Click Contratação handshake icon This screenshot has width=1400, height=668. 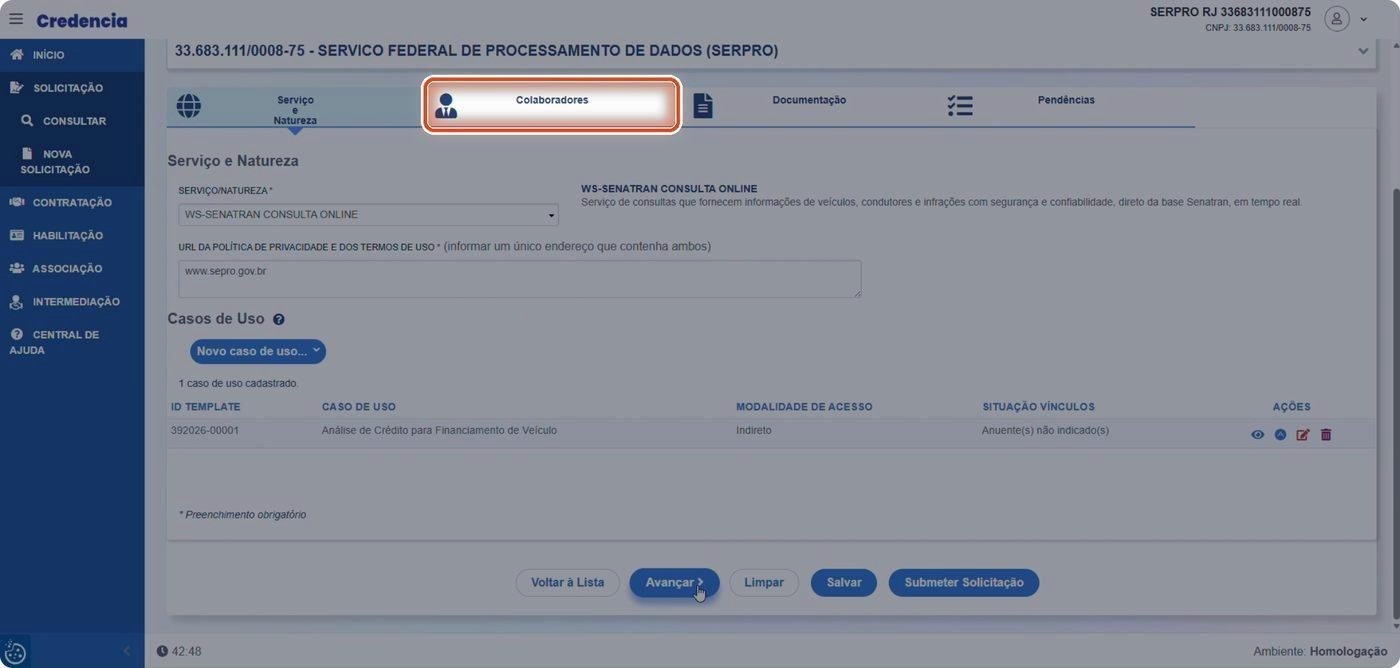coord(17,202)
